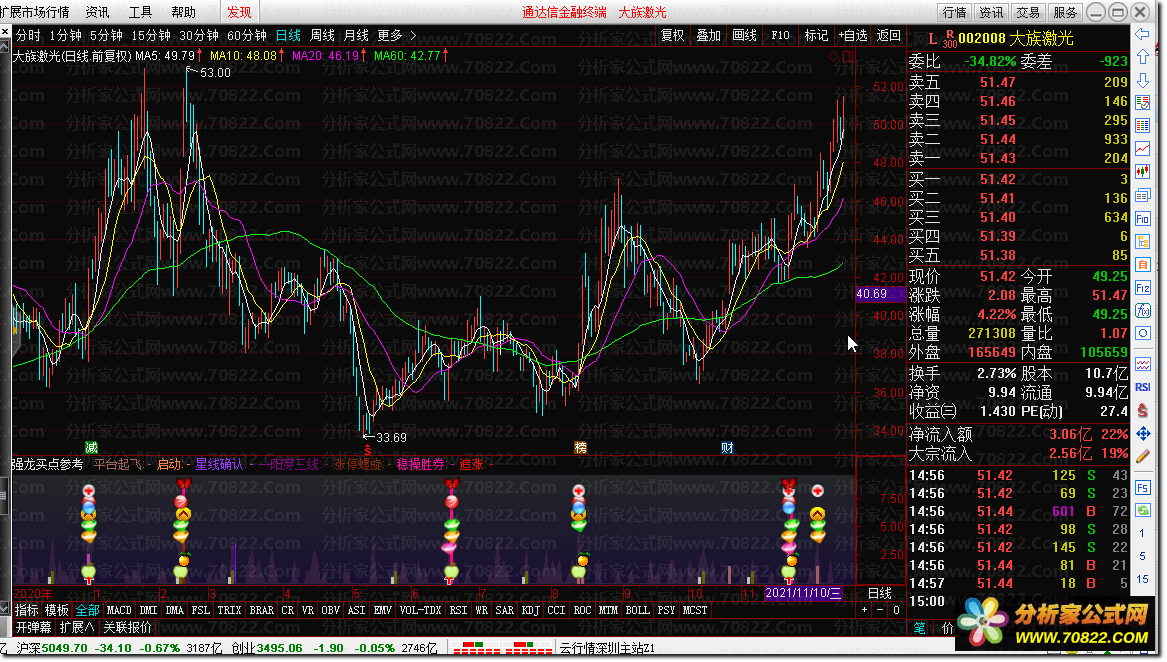Switch chart period to 分时
Image resolution: width=1167 pixels, height=662 pixels.
pos(28,36)
